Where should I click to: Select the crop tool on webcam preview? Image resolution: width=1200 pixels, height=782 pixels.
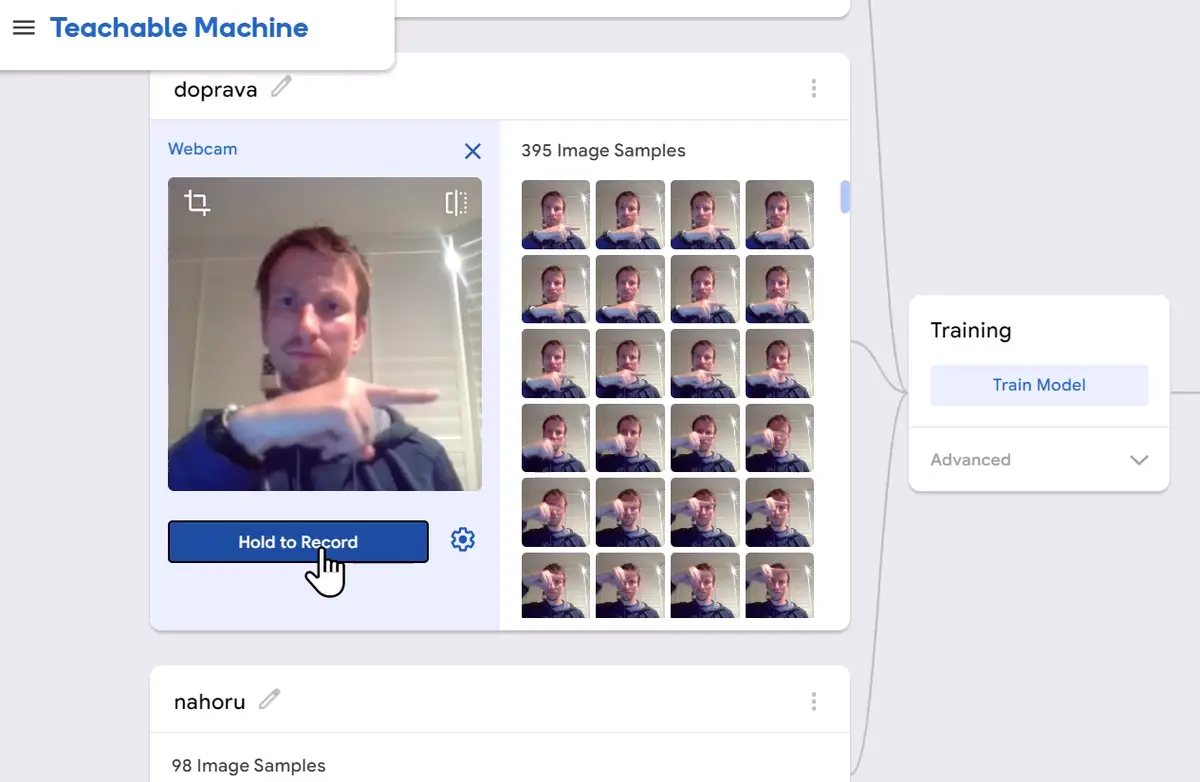[197, 203]
